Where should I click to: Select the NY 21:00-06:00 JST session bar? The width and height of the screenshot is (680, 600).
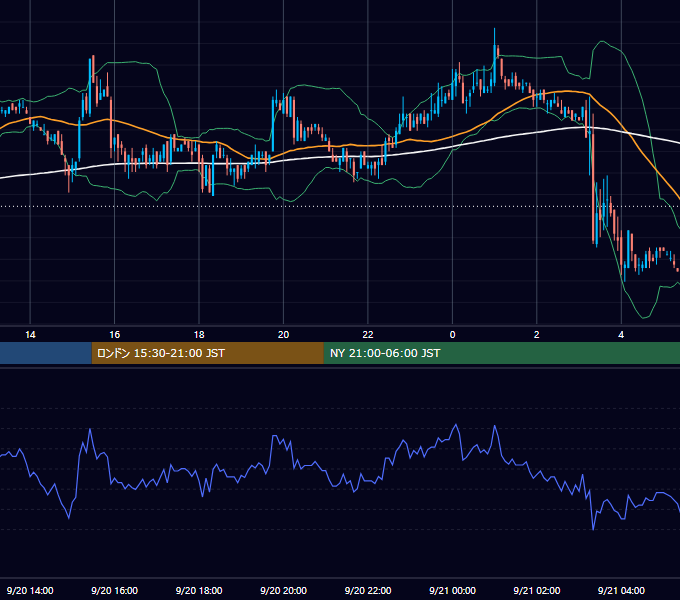click(502, 353)
